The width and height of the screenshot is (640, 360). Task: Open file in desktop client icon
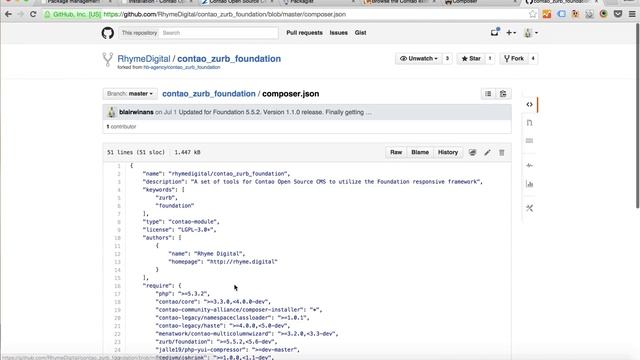pyautogui.click(x=472, y=152)
